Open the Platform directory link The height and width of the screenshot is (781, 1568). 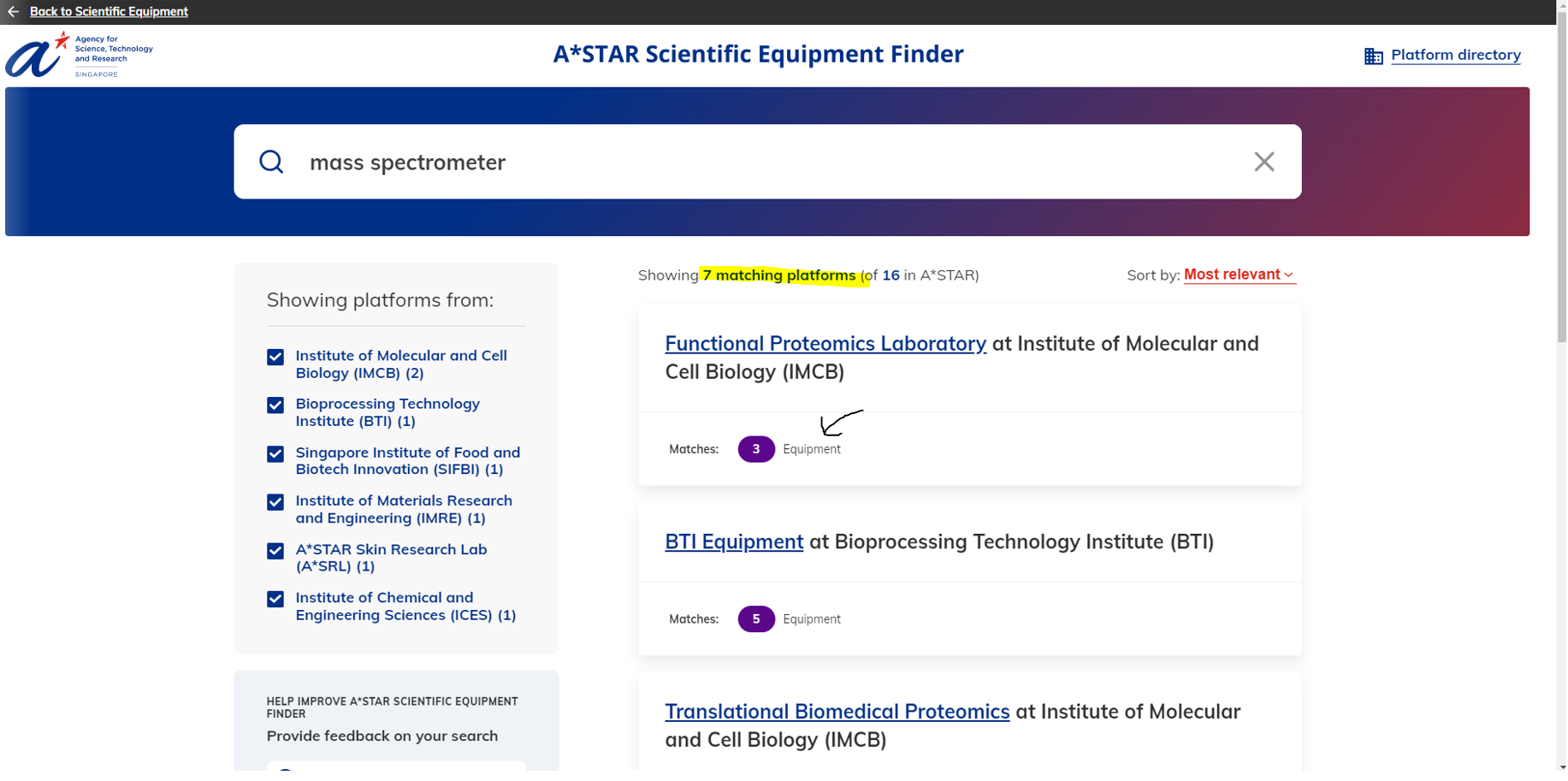click(1455, 55)
